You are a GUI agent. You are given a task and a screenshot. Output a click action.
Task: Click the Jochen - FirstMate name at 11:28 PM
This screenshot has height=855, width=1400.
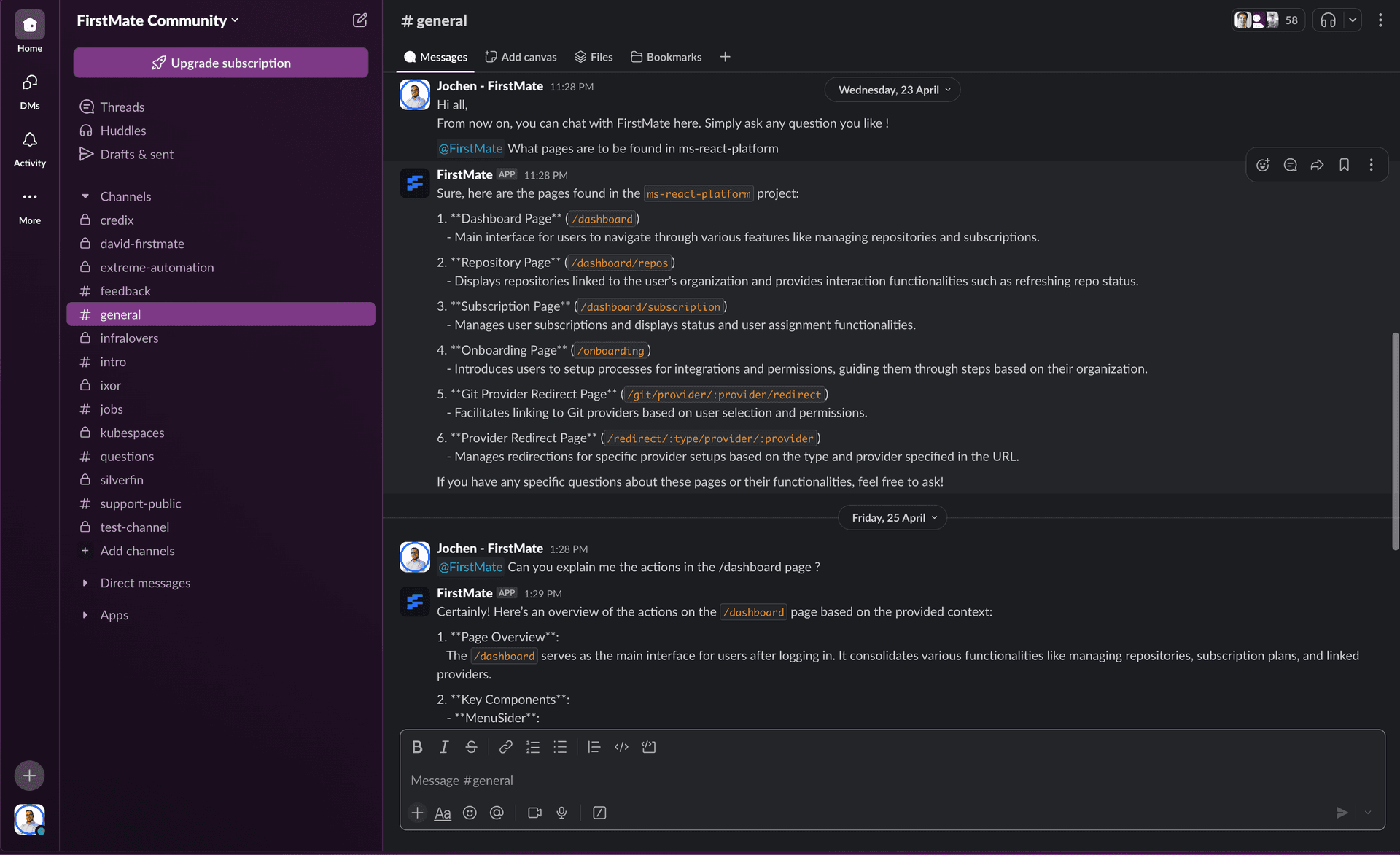point(490,86)
